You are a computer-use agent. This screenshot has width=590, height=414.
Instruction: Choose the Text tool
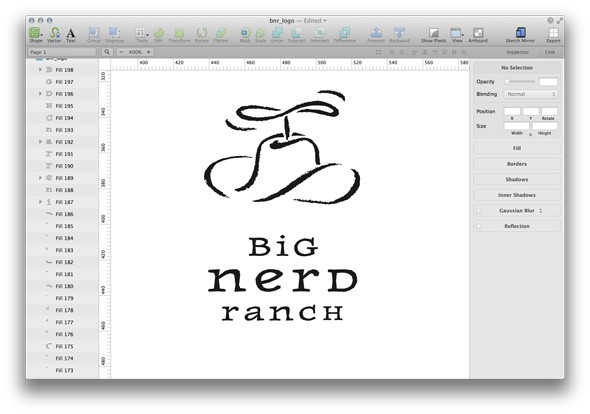[71, 35]
